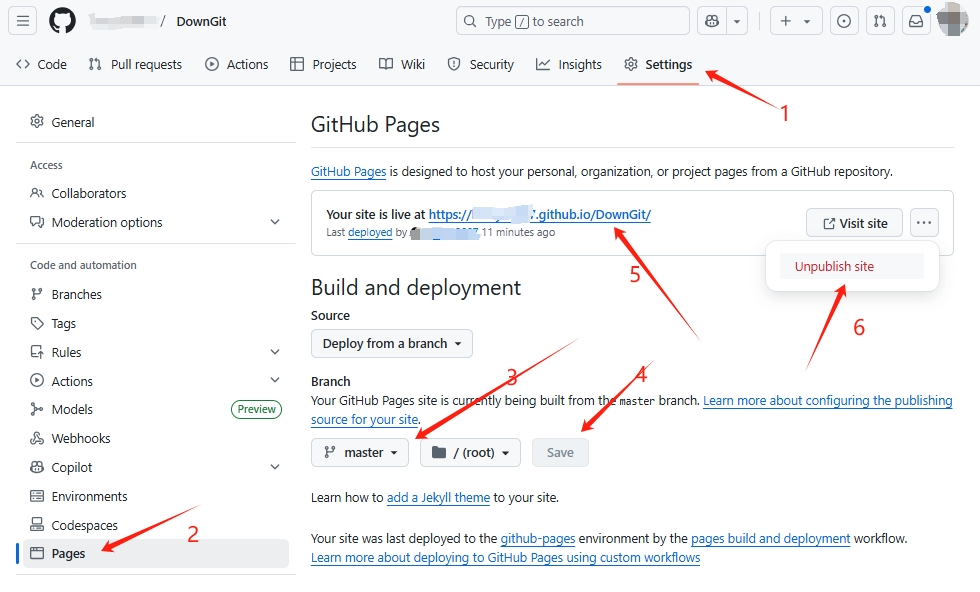Image resolution: width=980 pixels, height=592 pixels.
Task: Click the comment icon beside Moderation options
Action: 37,222
